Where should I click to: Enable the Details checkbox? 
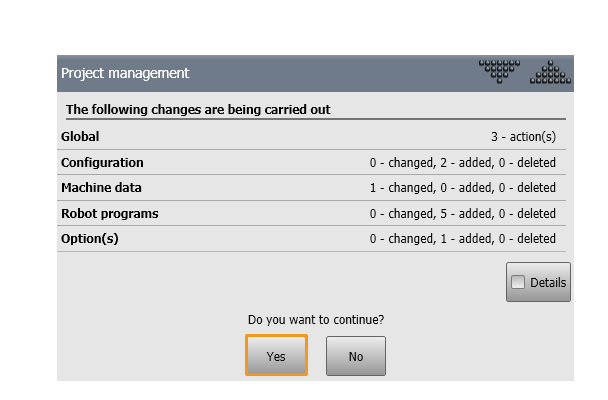(518, 283)
